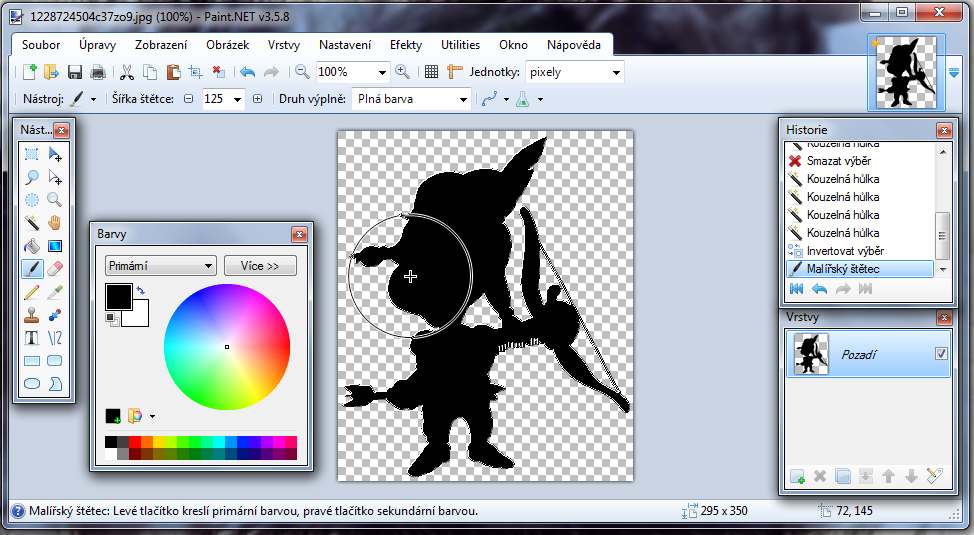The height and width of the screenshot is (535, 974).
Task: Toggle visibility checkbox of Pozadí layer
Action: (939, 354)
